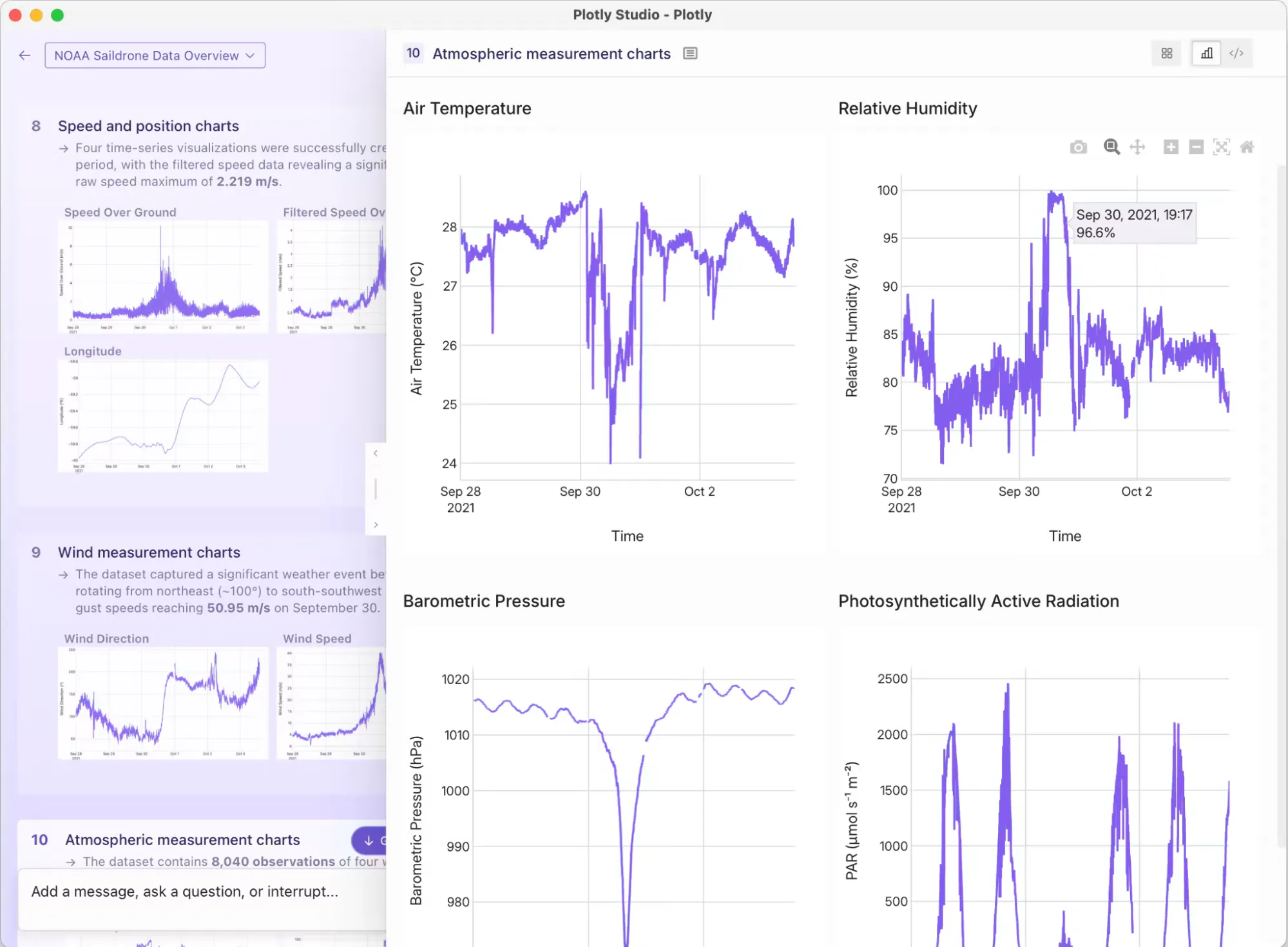Viewport: 1288px width, 947px height.
Task: Select the Zoom tool in modebar
Action: click(1111, 148)
